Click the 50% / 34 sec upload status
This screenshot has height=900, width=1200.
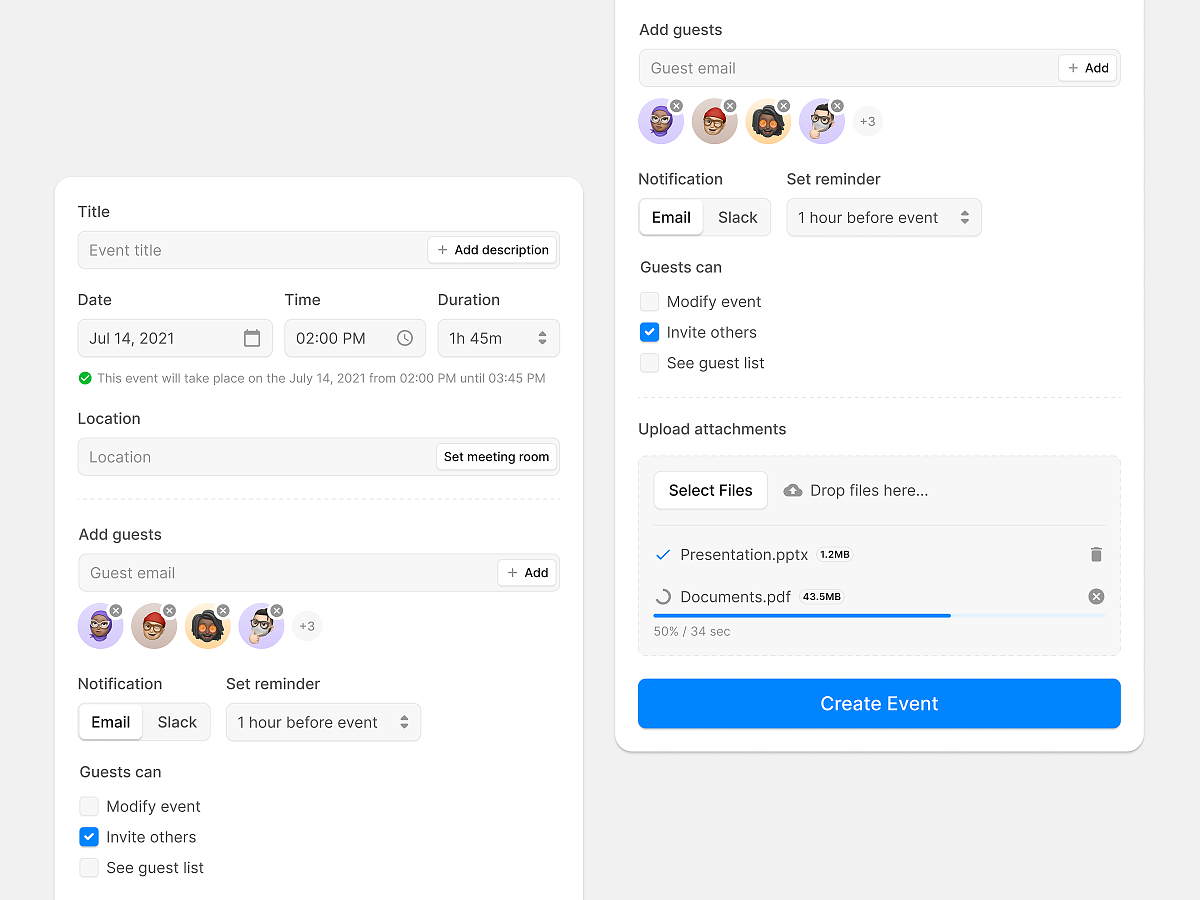692,632
